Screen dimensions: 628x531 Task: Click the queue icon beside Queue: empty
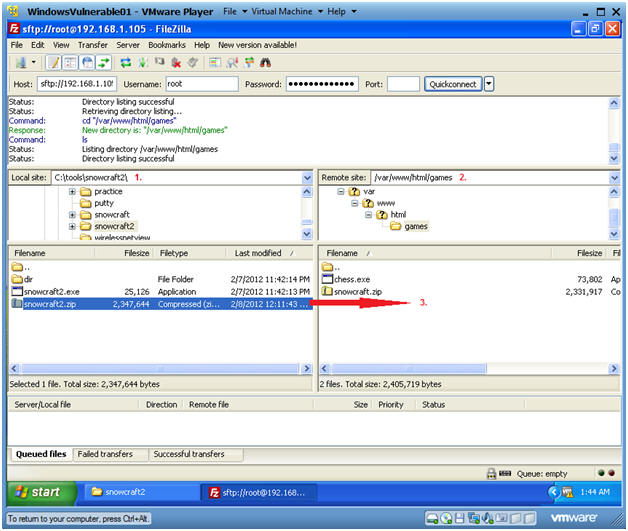[x=505, y=473]
